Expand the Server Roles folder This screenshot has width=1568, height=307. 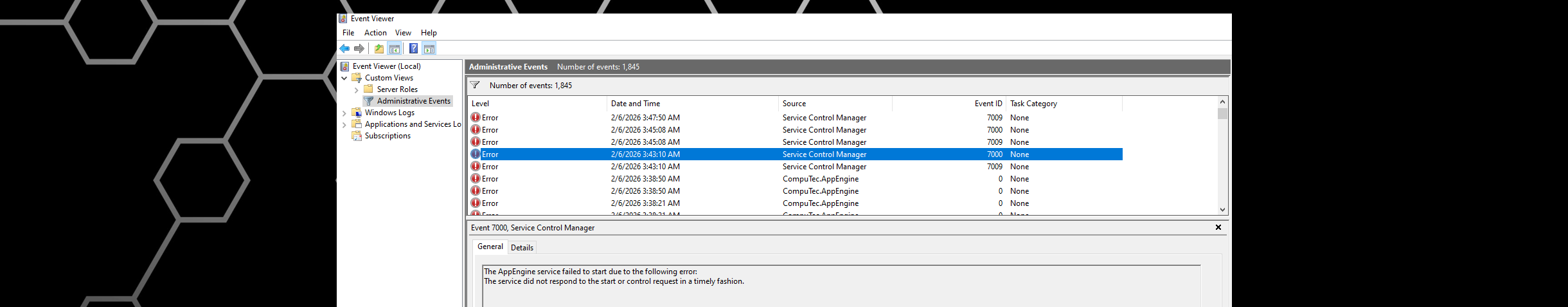click(x=356, y=90)
